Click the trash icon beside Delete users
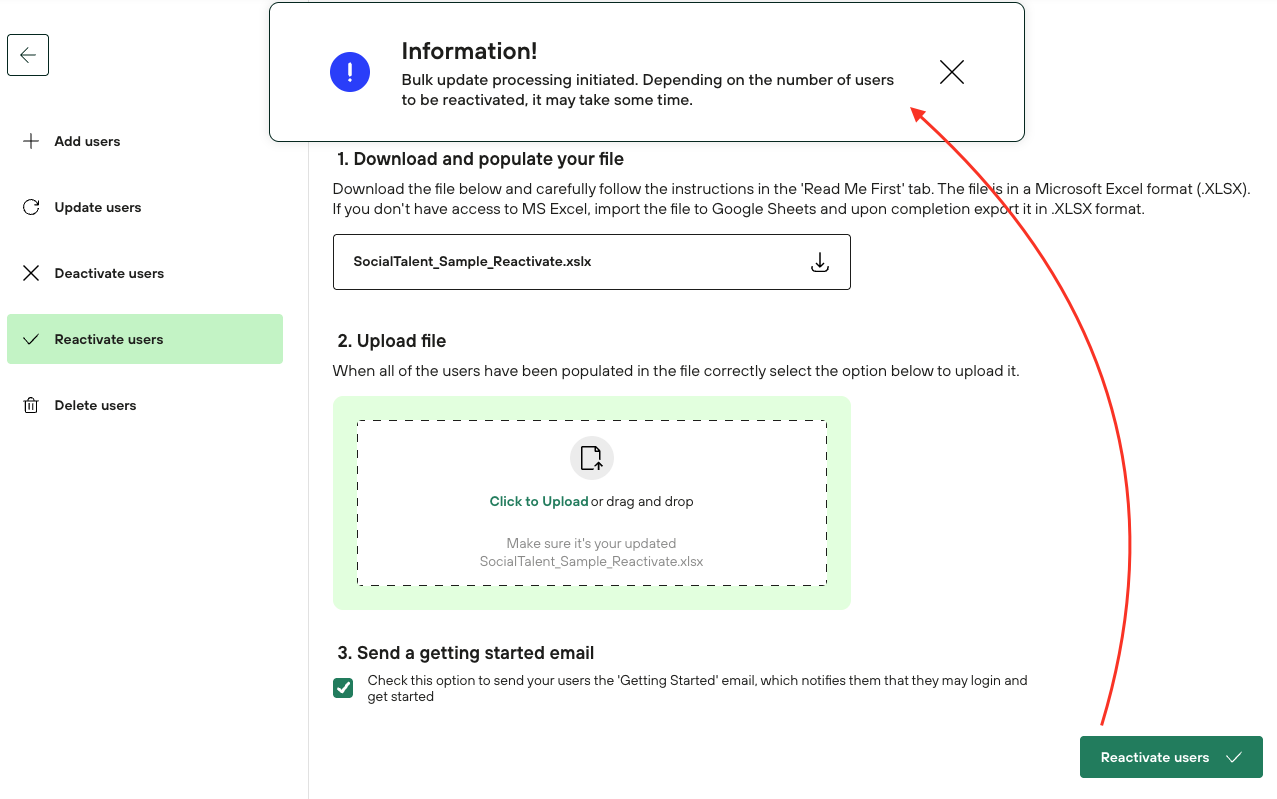 (x=31, y=405)
